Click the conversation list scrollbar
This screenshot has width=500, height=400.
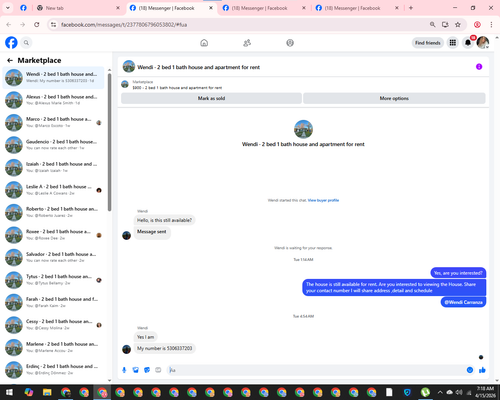click(x=109, y=142)
